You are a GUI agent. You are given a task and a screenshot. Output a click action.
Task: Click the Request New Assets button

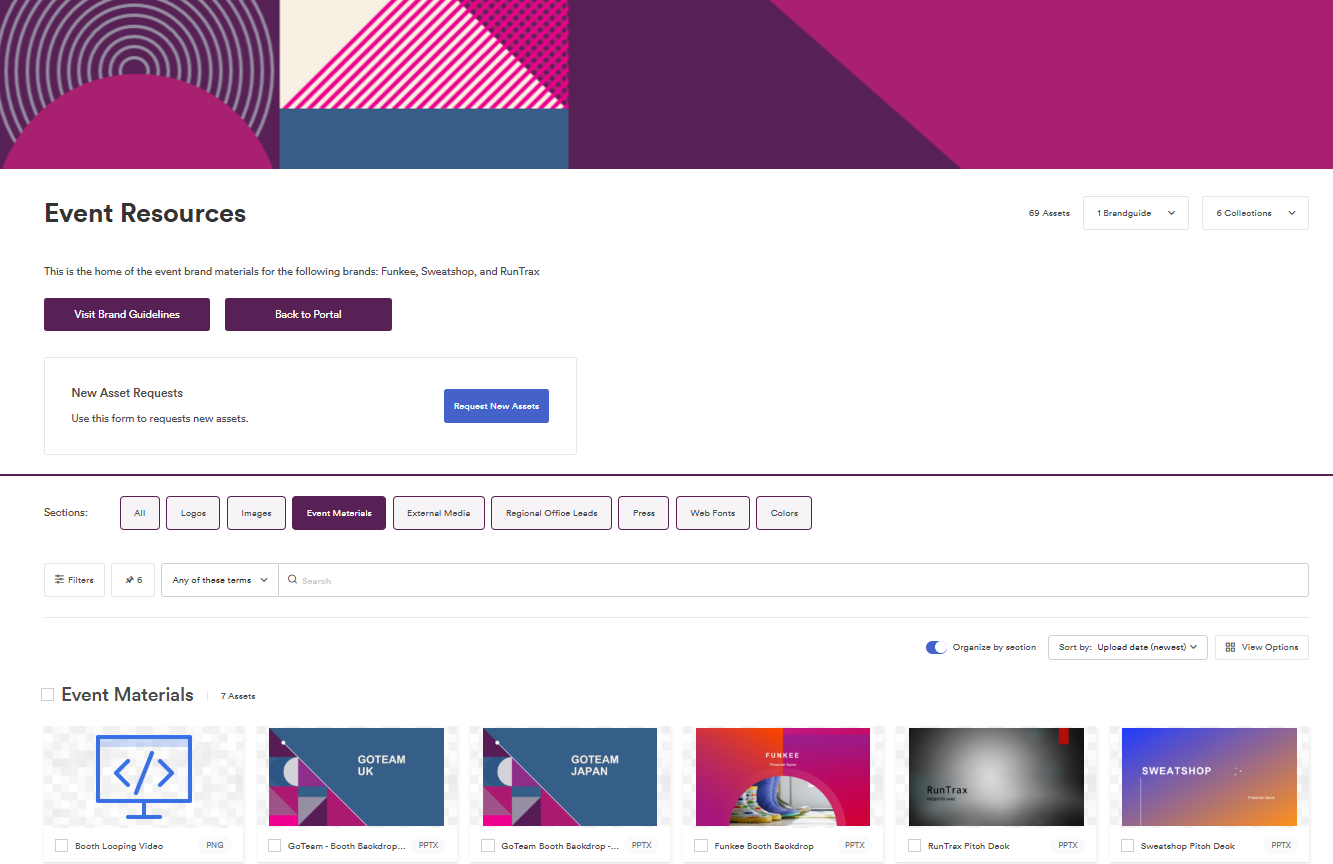[x=496, y=406]
